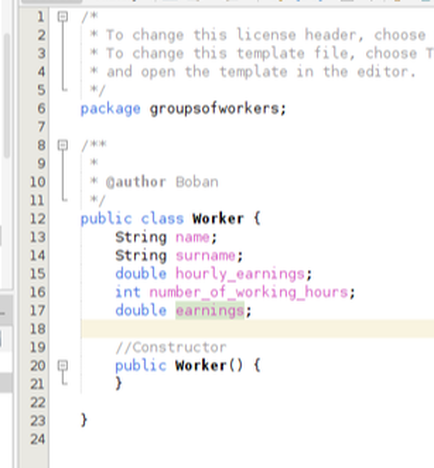Screen dimensions: 434x468
Task: Click the highlighted earnings variable
Action: click(210, 311)
